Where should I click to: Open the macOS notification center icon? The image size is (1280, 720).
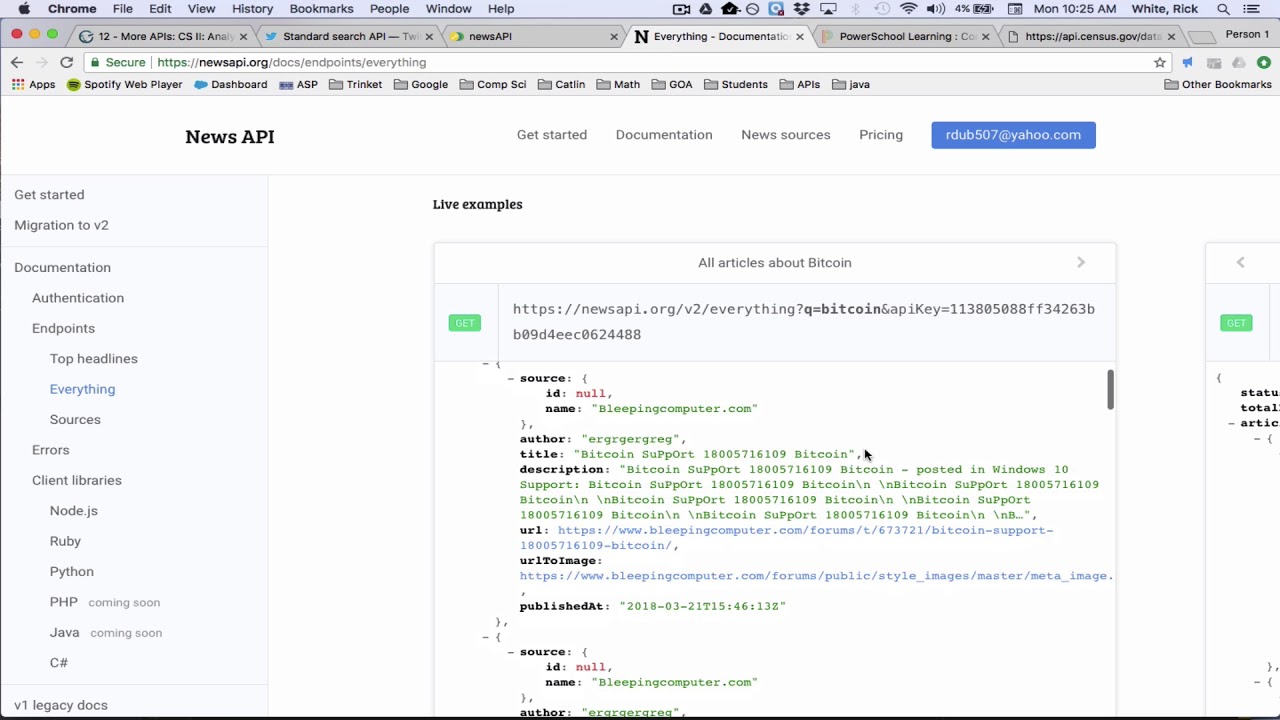pyautogui.click(x=1251, y=9)
